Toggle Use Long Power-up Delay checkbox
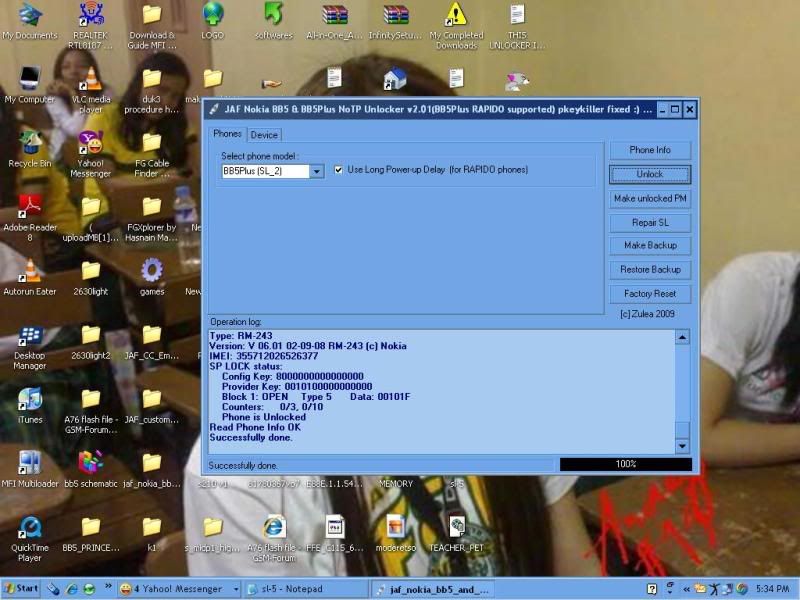This screenshot has height=600, width=800. point(338,170)
